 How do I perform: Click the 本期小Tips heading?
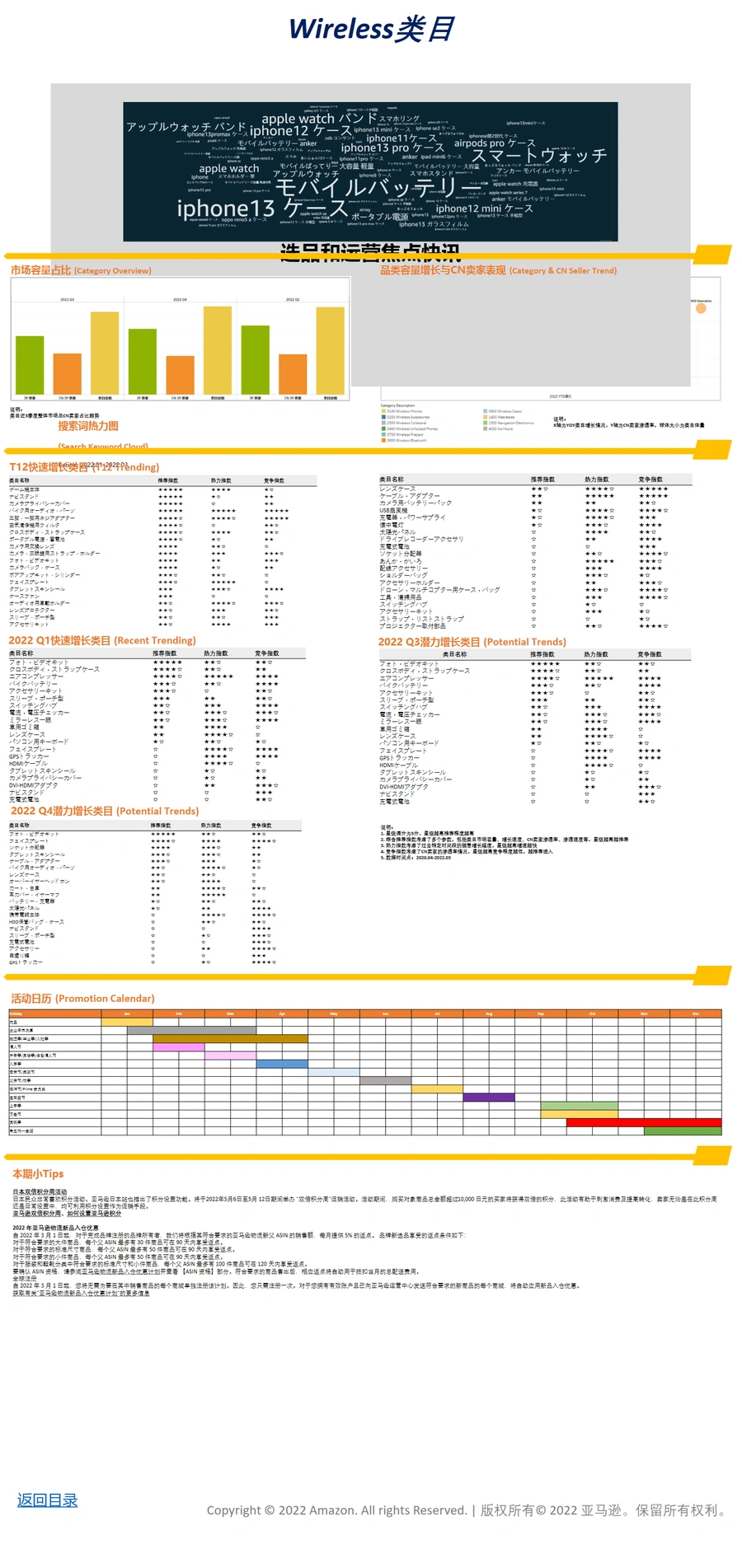38,1173
